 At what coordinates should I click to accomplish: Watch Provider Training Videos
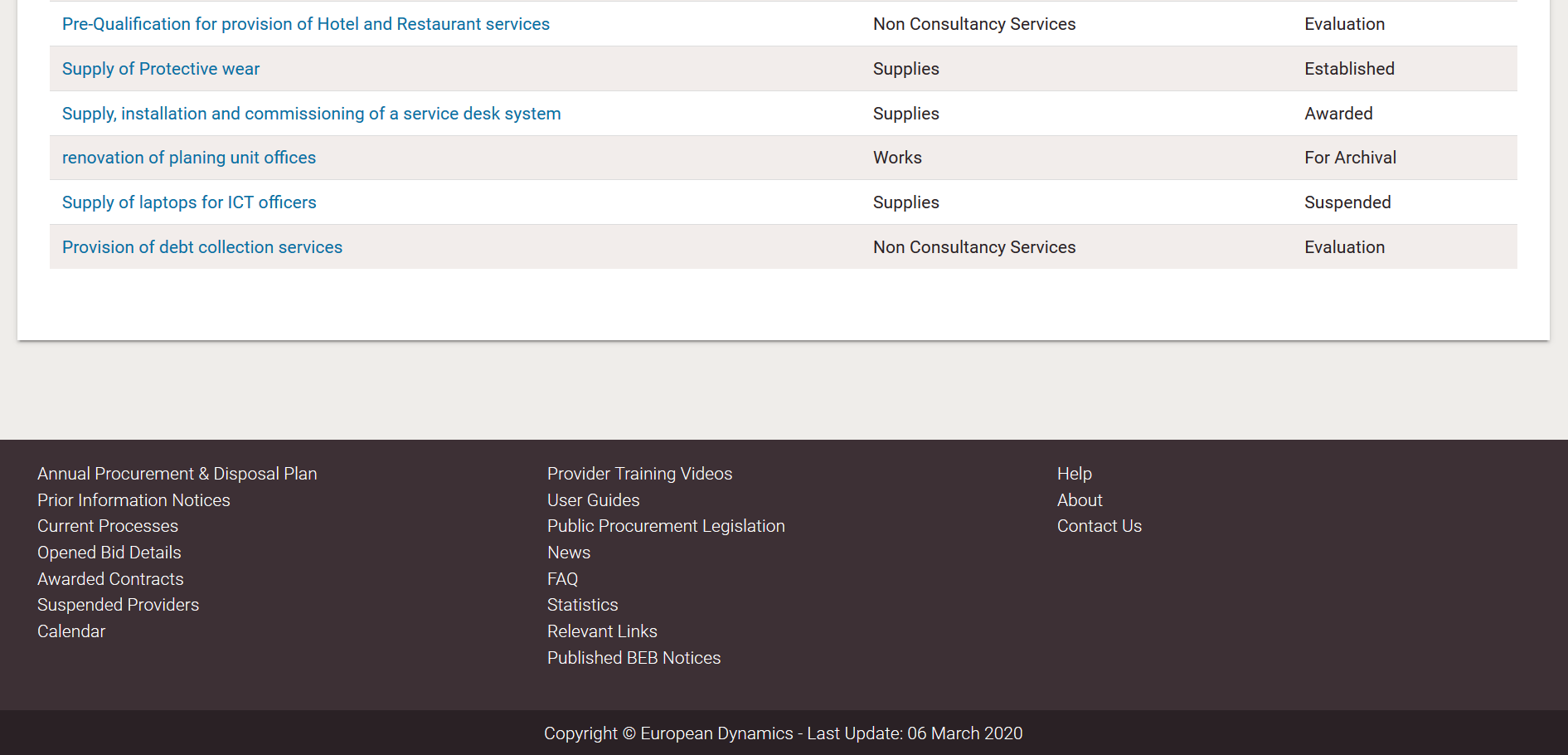click(639, 474)
